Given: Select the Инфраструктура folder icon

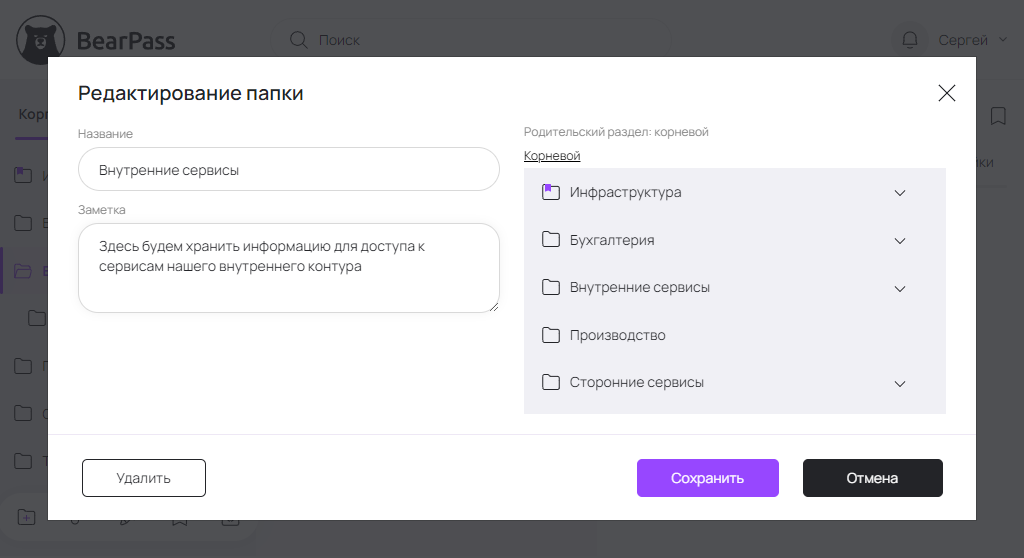Looking at the screenshot, I should point(551,192).
